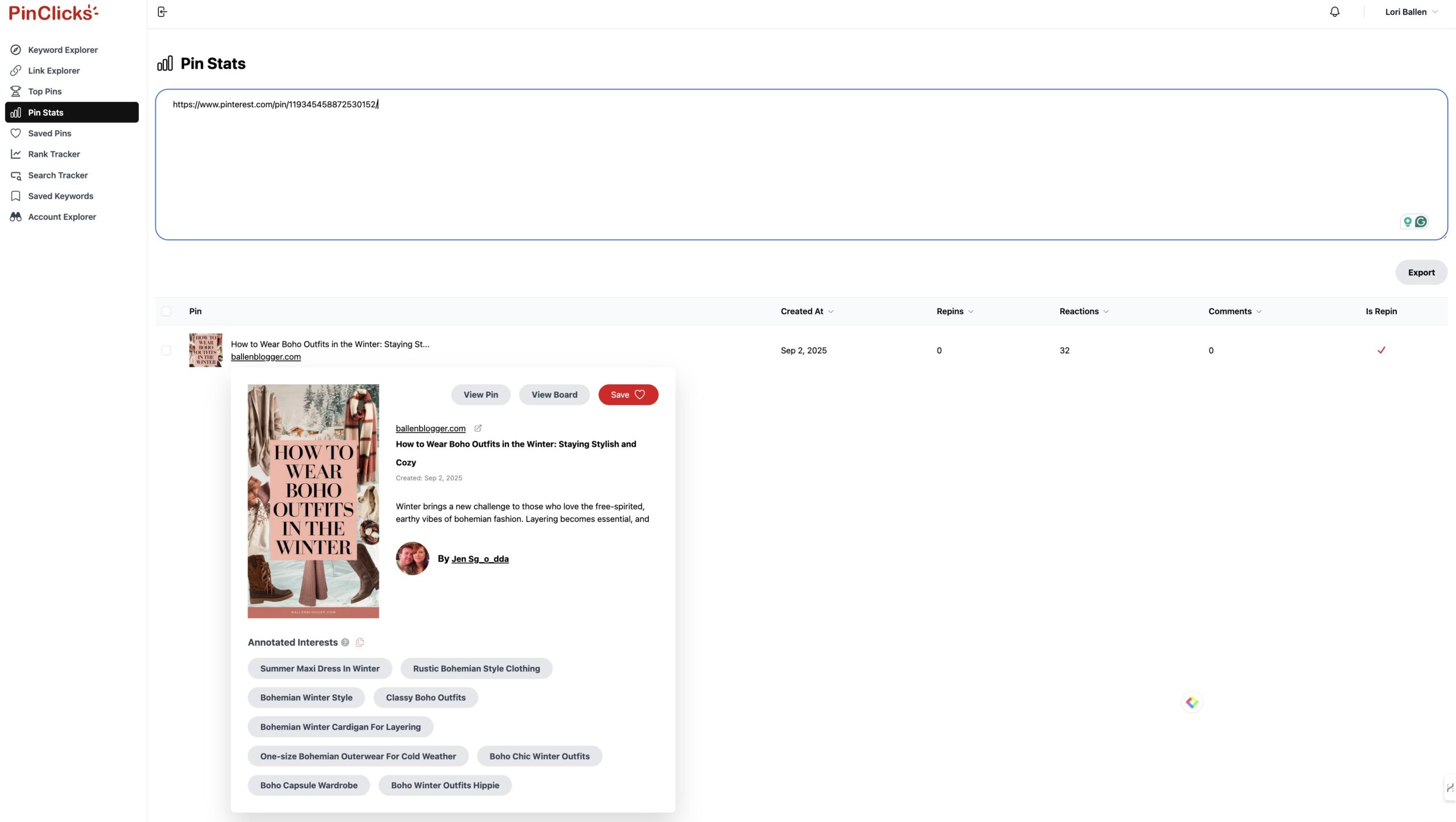1456x822 pixels.
Task: Tick the select-all checkbox in the table header
Action: coord(166,312)
